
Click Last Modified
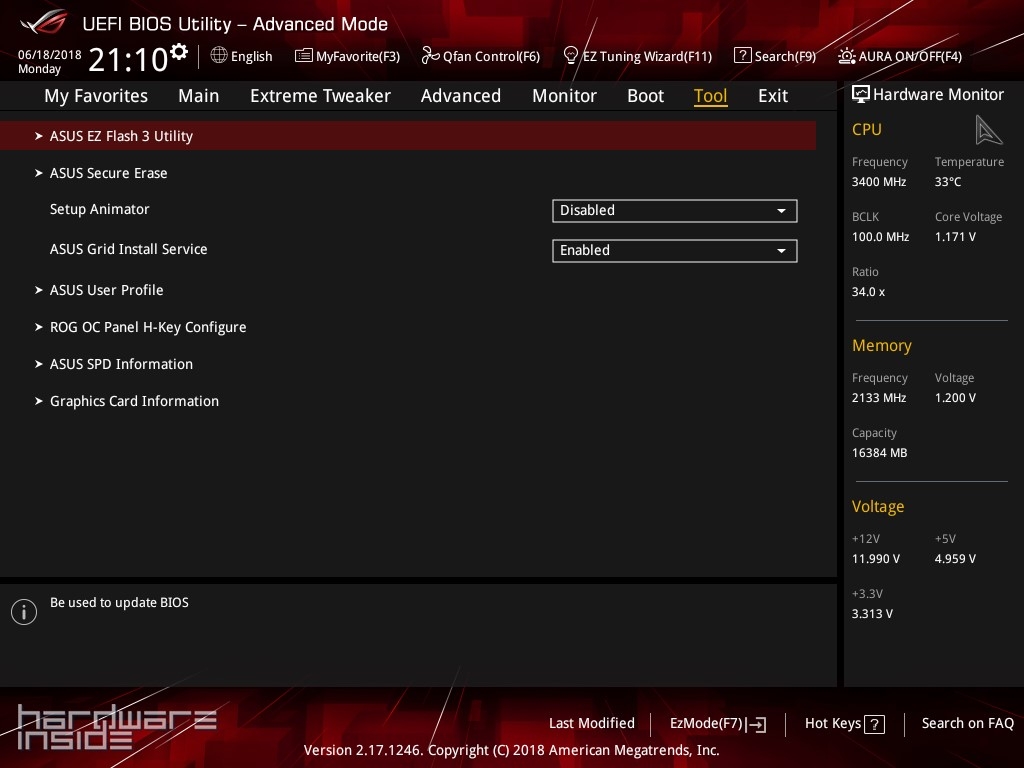tap(592, 724)
